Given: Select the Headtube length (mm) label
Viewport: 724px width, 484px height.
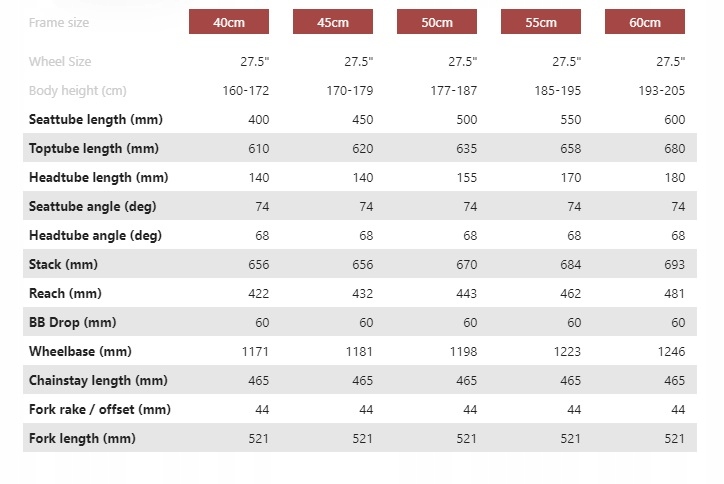Looking at the screenshot, I should pyautogui.click(x=98, y=178).
